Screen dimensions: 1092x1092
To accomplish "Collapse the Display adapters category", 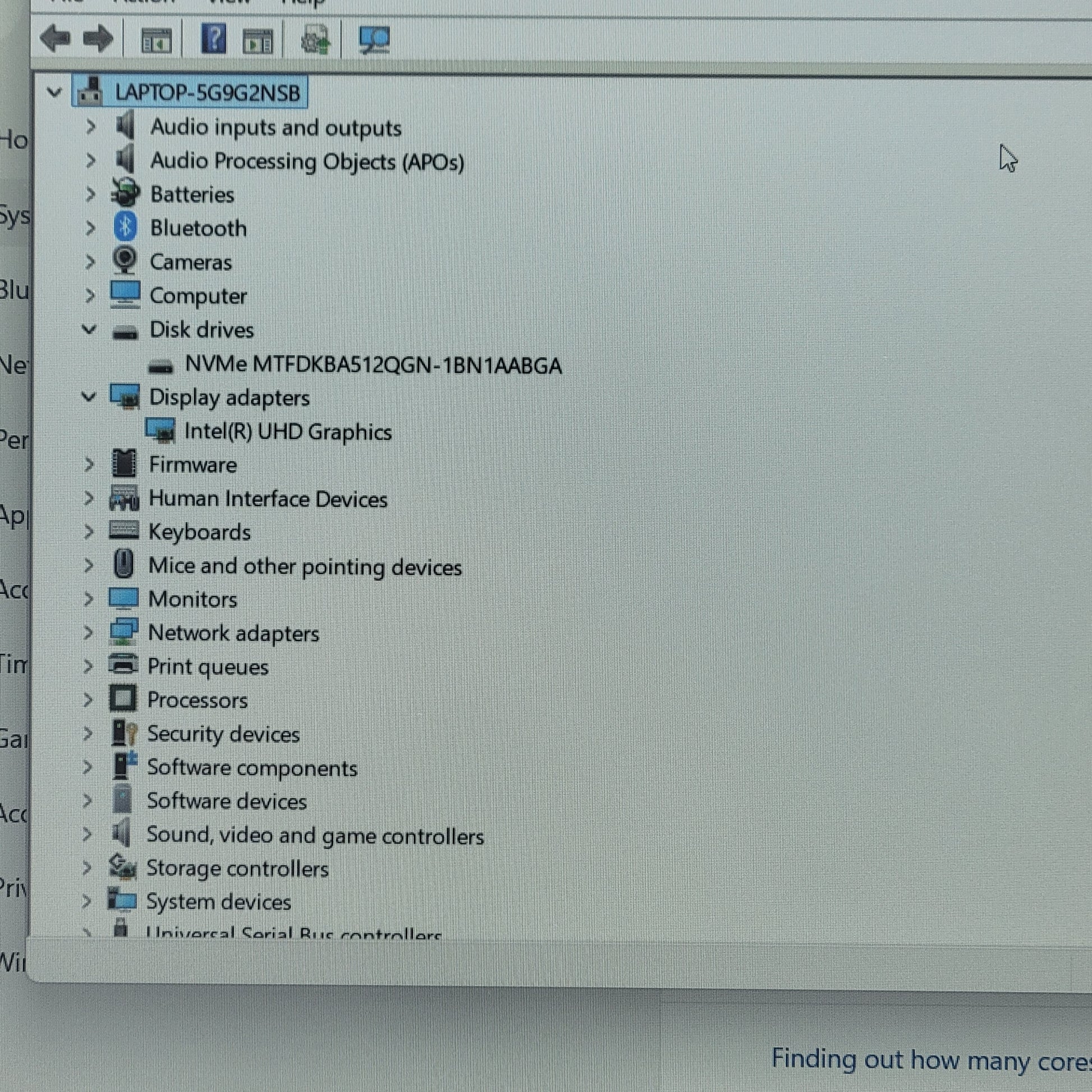I will 88,397.
